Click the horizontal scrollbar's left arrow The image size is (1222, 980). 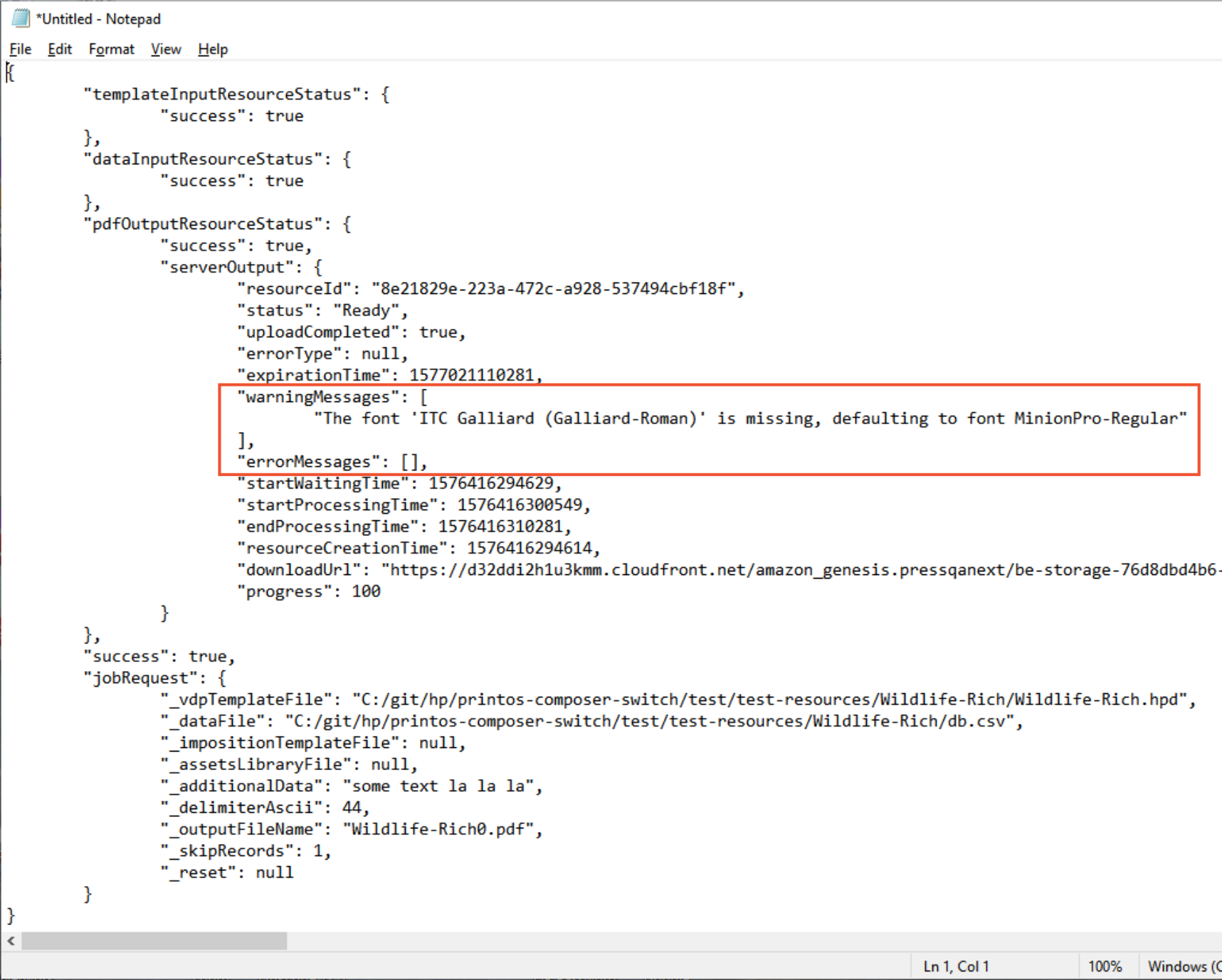pyautogui.click(x=11, y=941)
